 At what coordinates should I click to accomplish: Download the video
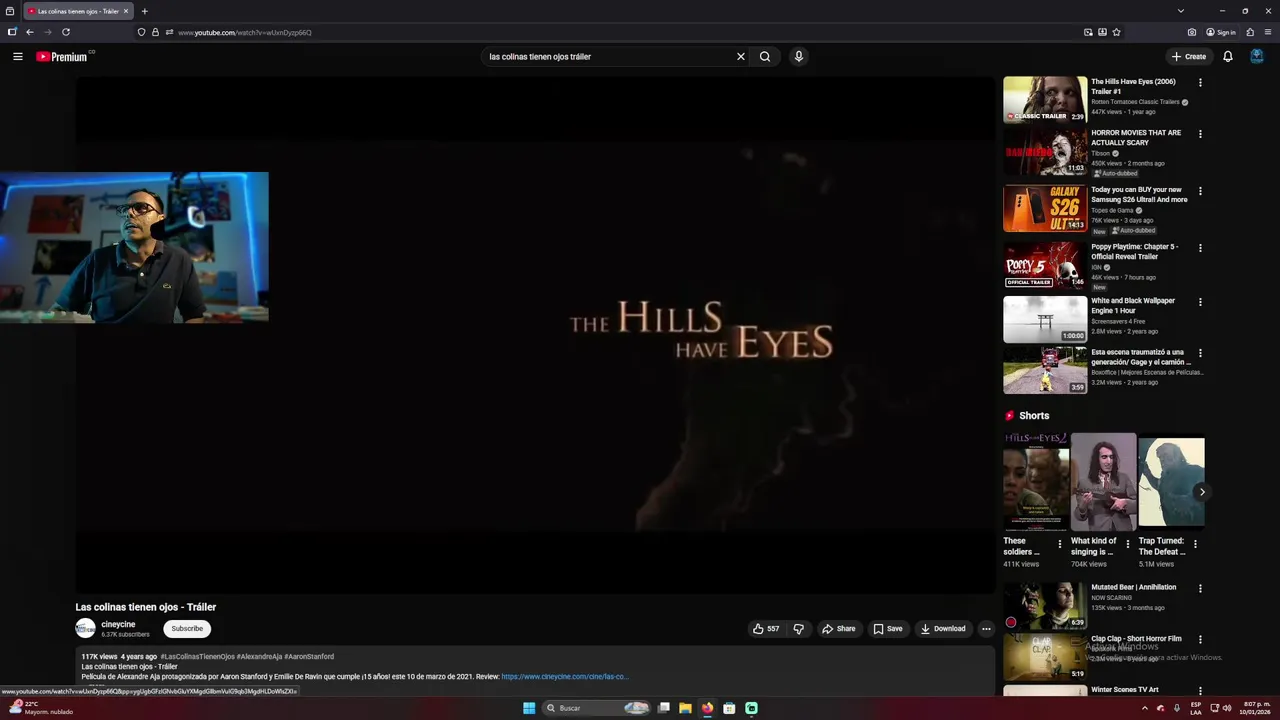coord(943,629)
